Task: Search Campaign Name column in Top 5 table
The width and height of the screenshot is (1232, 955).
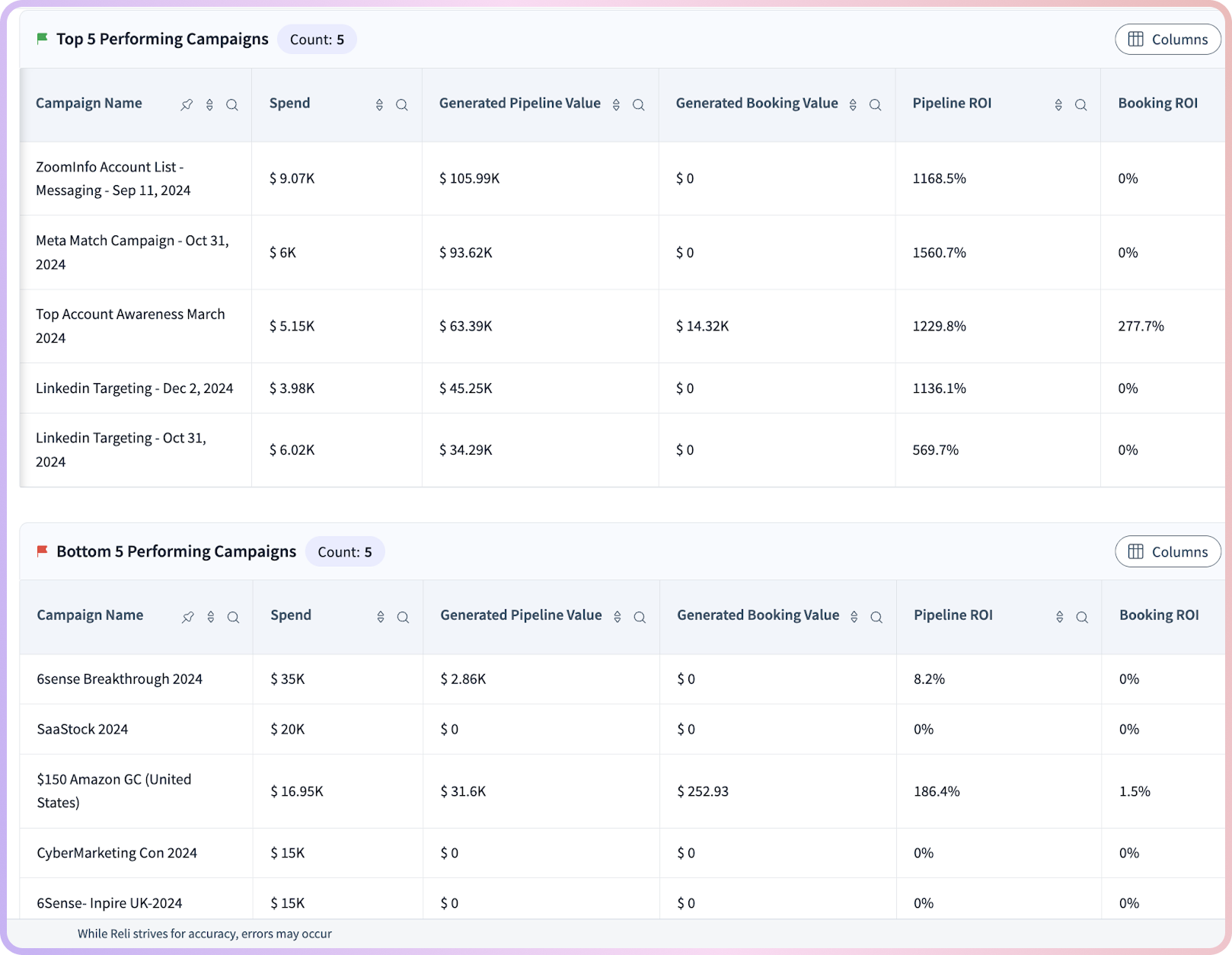Action: pos(232,105)
